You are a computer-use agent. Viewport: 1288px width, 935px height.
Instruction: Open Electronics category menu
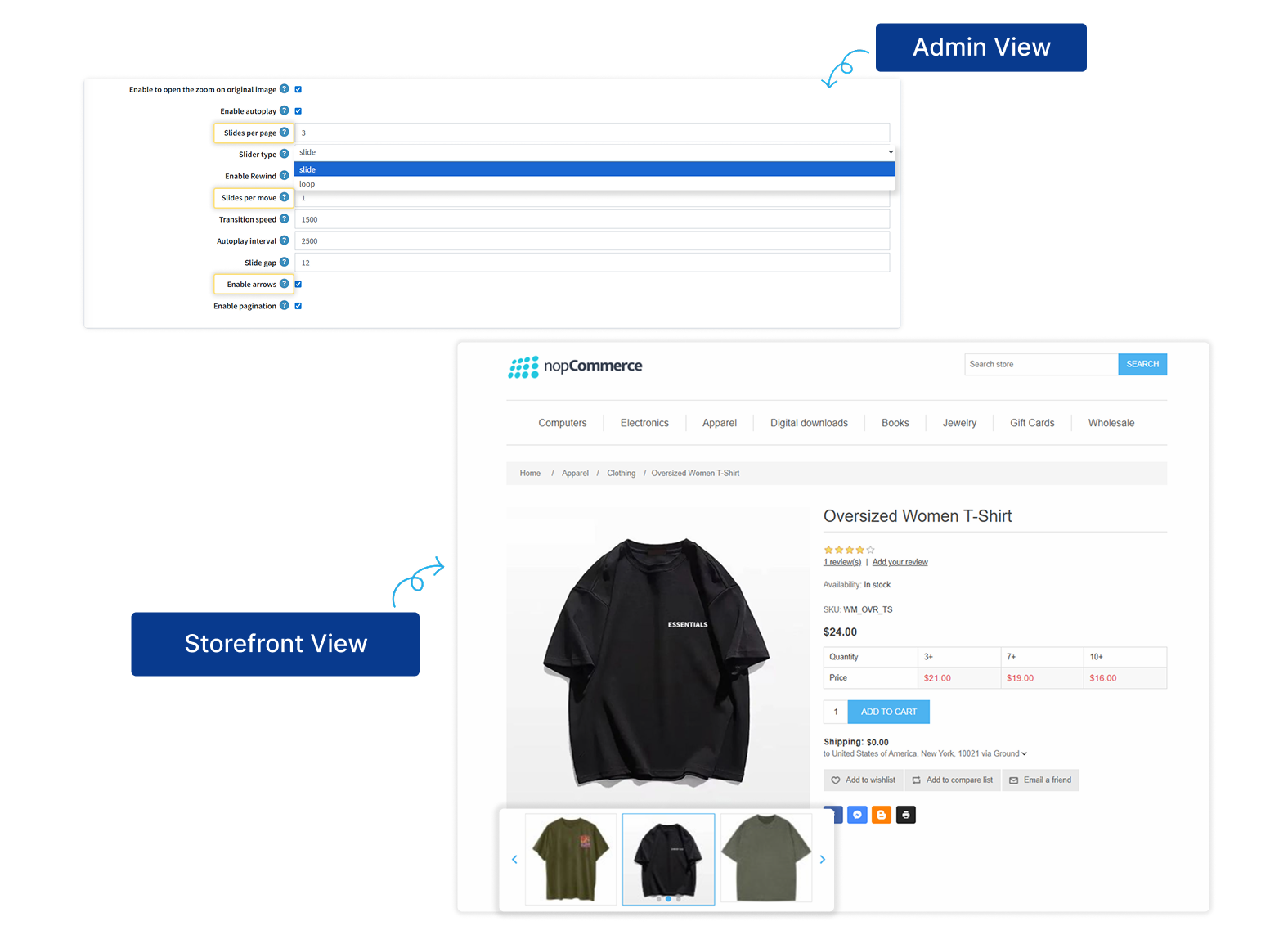coord(644,423)
